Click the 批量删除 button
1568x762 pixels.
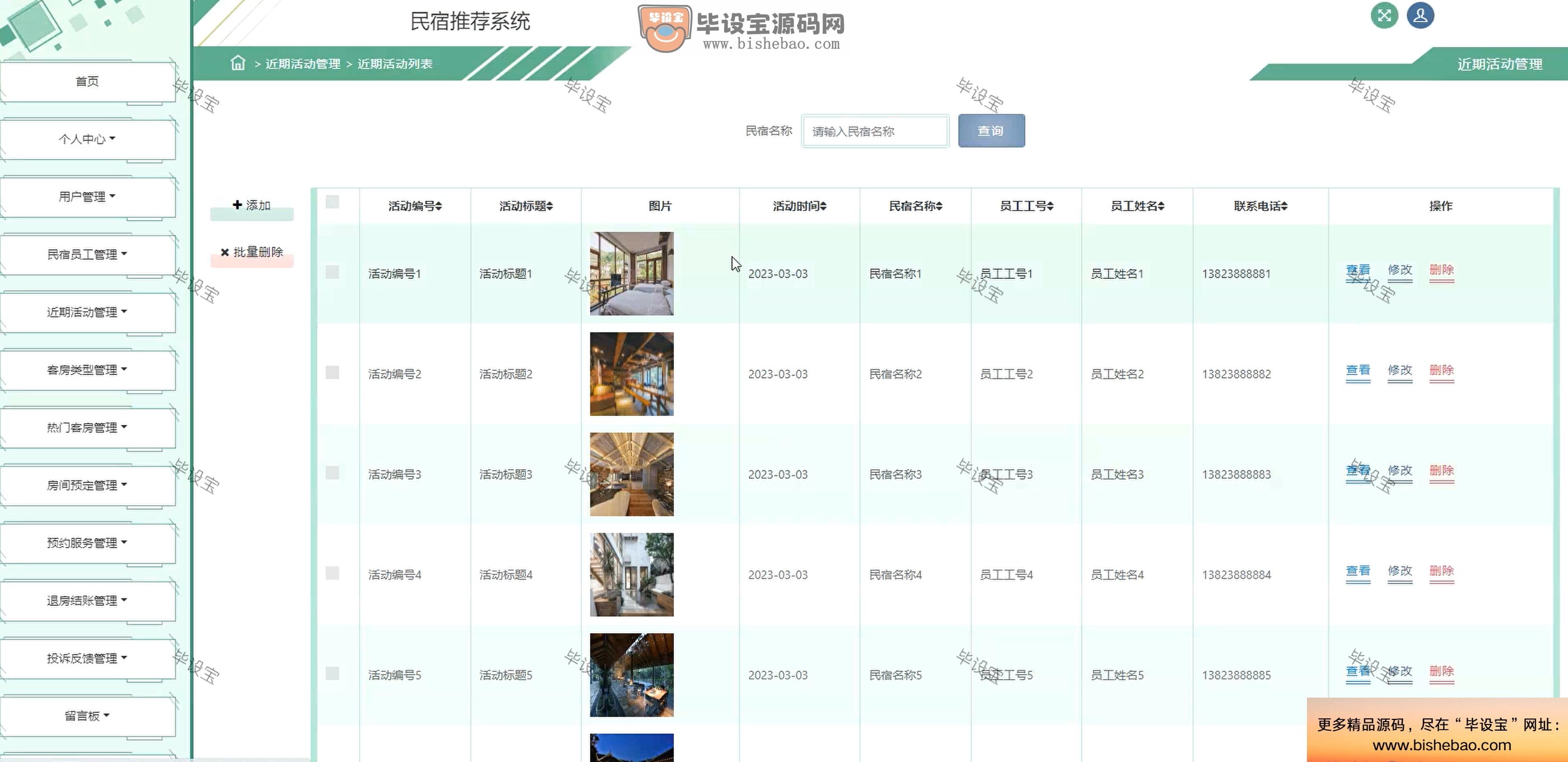pos(252,253)
